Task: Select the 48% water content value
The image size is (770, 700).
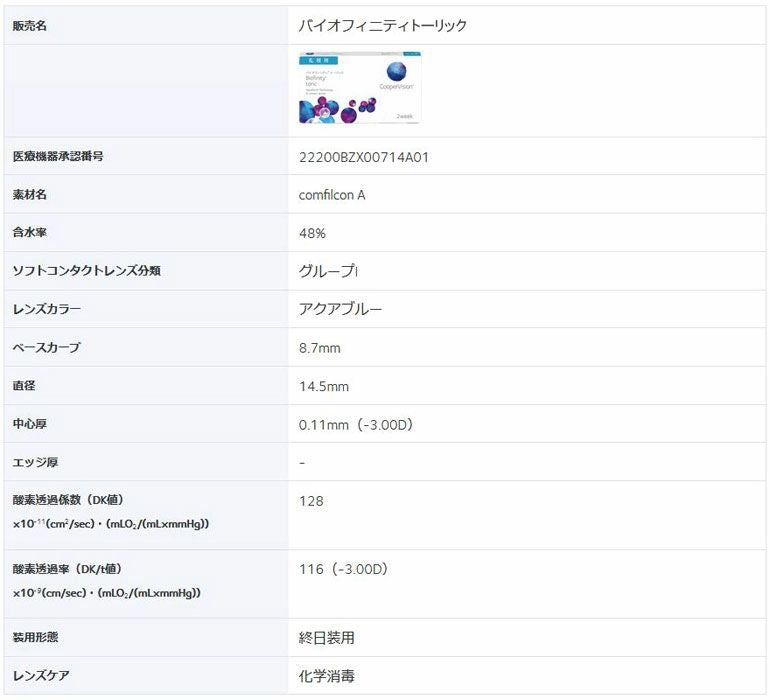Action: coord(312,233)
